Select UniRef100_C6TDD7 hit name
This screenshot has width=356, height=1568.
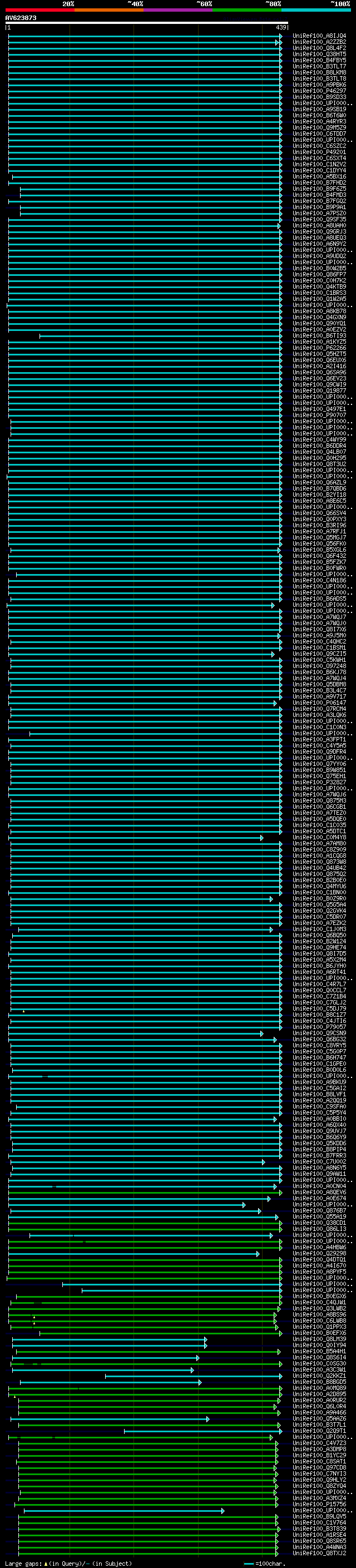point(319,134)
